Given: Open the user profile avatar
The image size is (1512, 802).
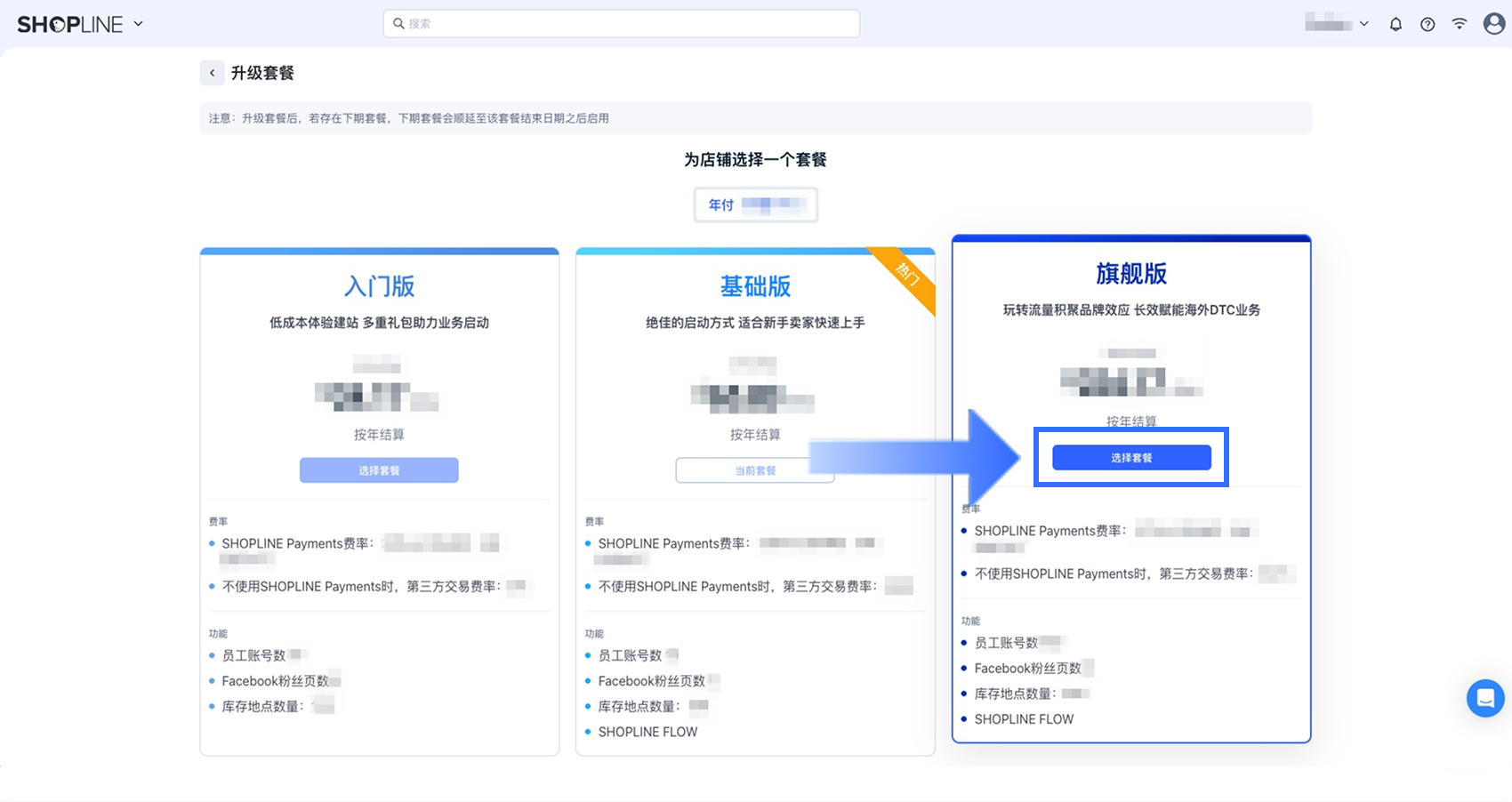Looking at the screenshot, I should pyautogui.click(x=1494, y=24).
